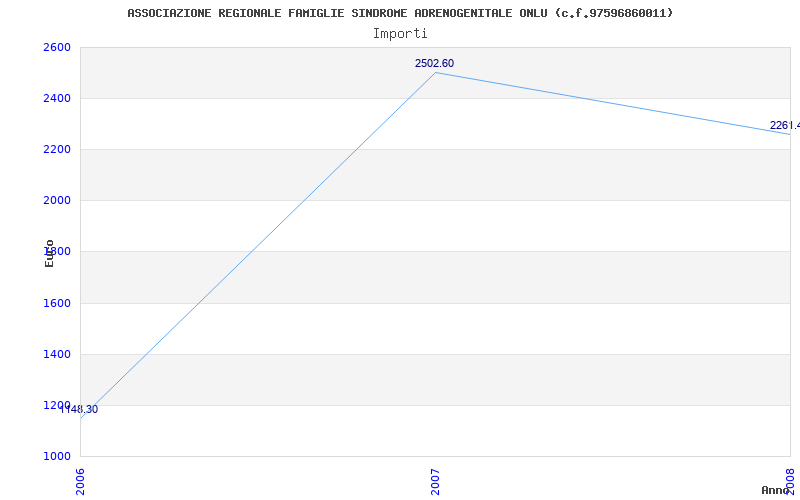Click the partially cut 2261.4 data label
Viewport: 800px width, 500px height.
(785, 126)
